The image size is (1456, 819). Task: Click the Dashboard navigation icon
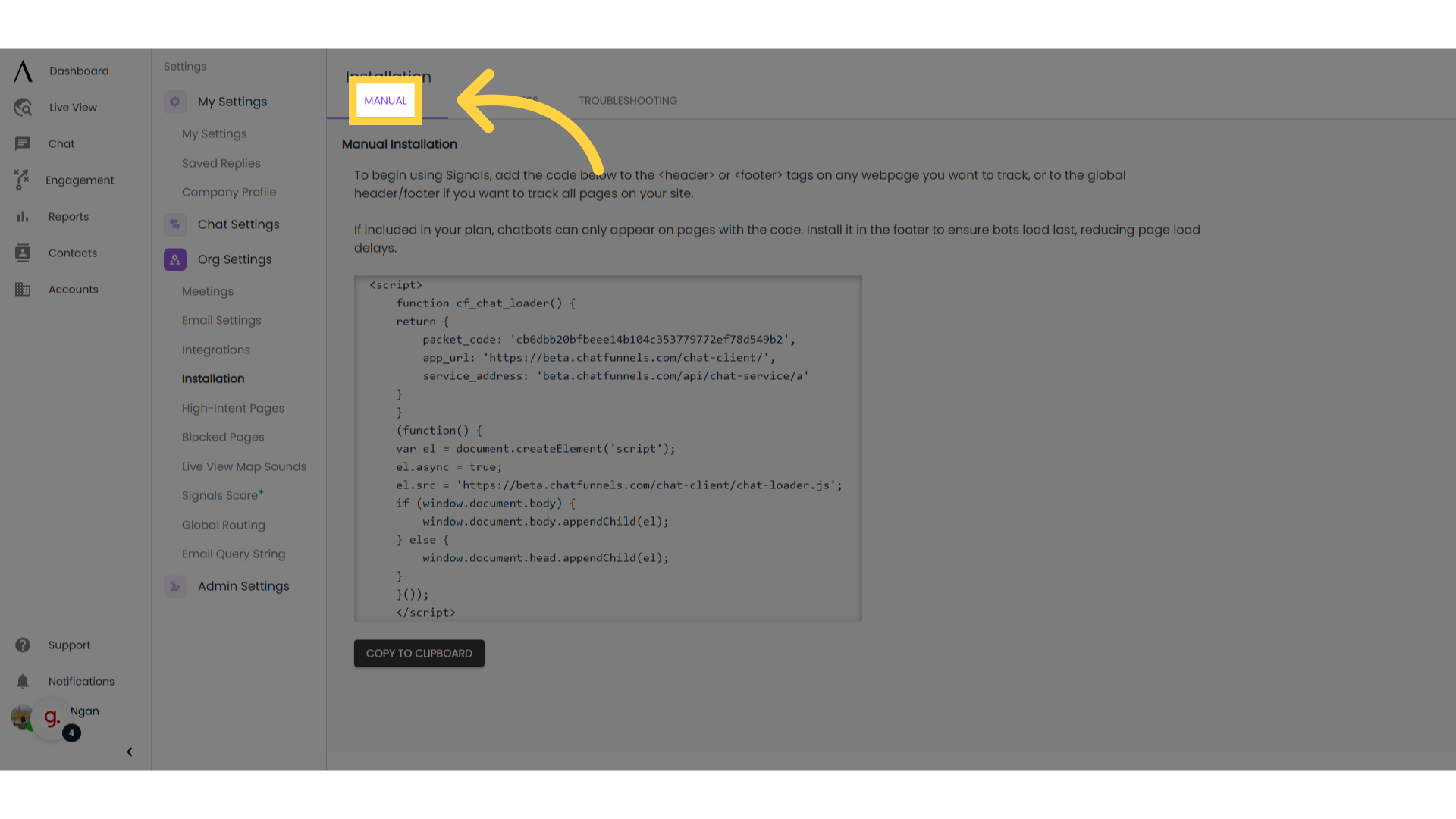pos(22,71)
